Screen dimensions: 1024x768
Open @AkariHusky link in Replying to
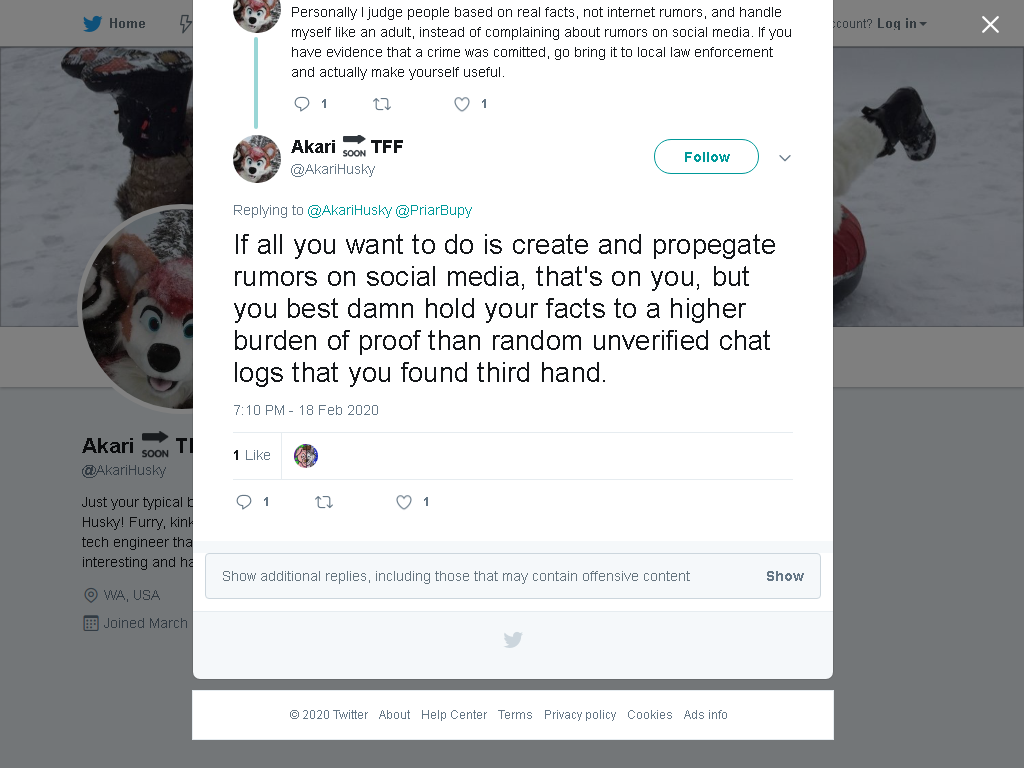tap(349, 210)
